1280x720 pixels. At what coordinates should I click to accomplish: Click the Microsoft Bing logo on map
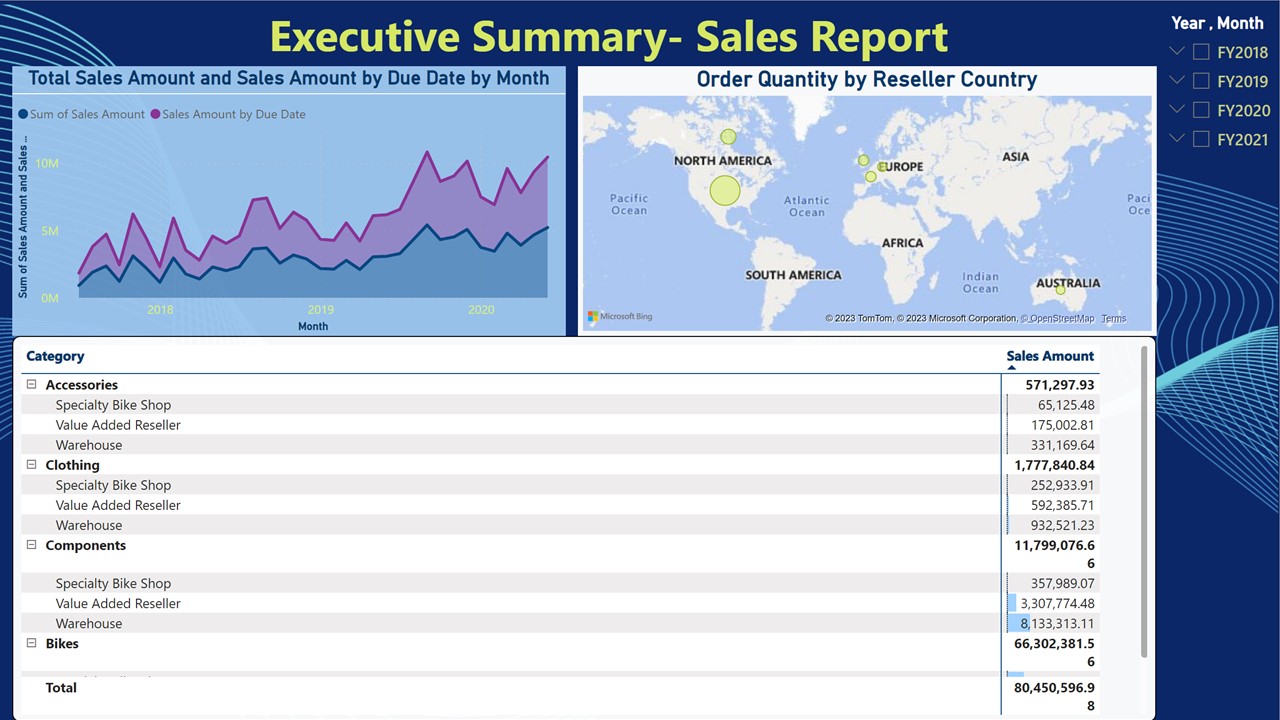(x=620, y=317)
